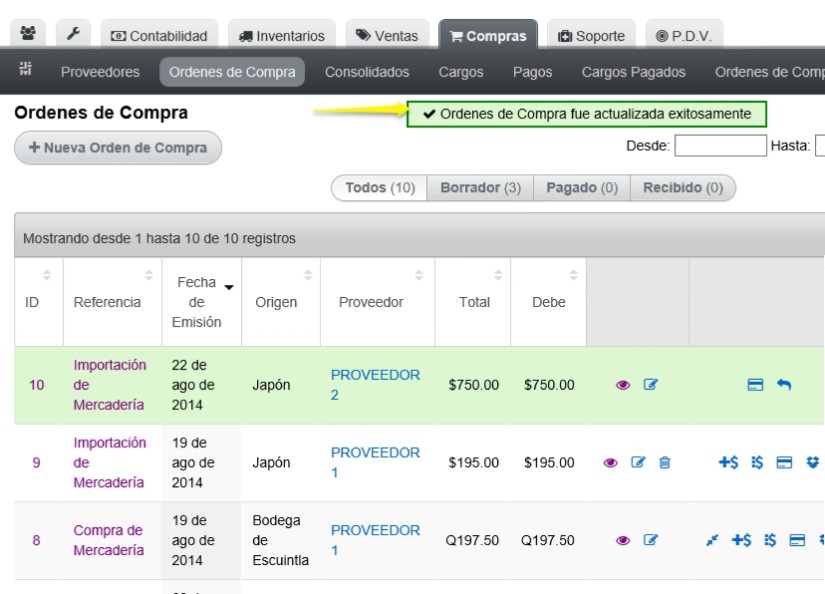Click the +$ add charge icon for order 8

click(741, 540)
